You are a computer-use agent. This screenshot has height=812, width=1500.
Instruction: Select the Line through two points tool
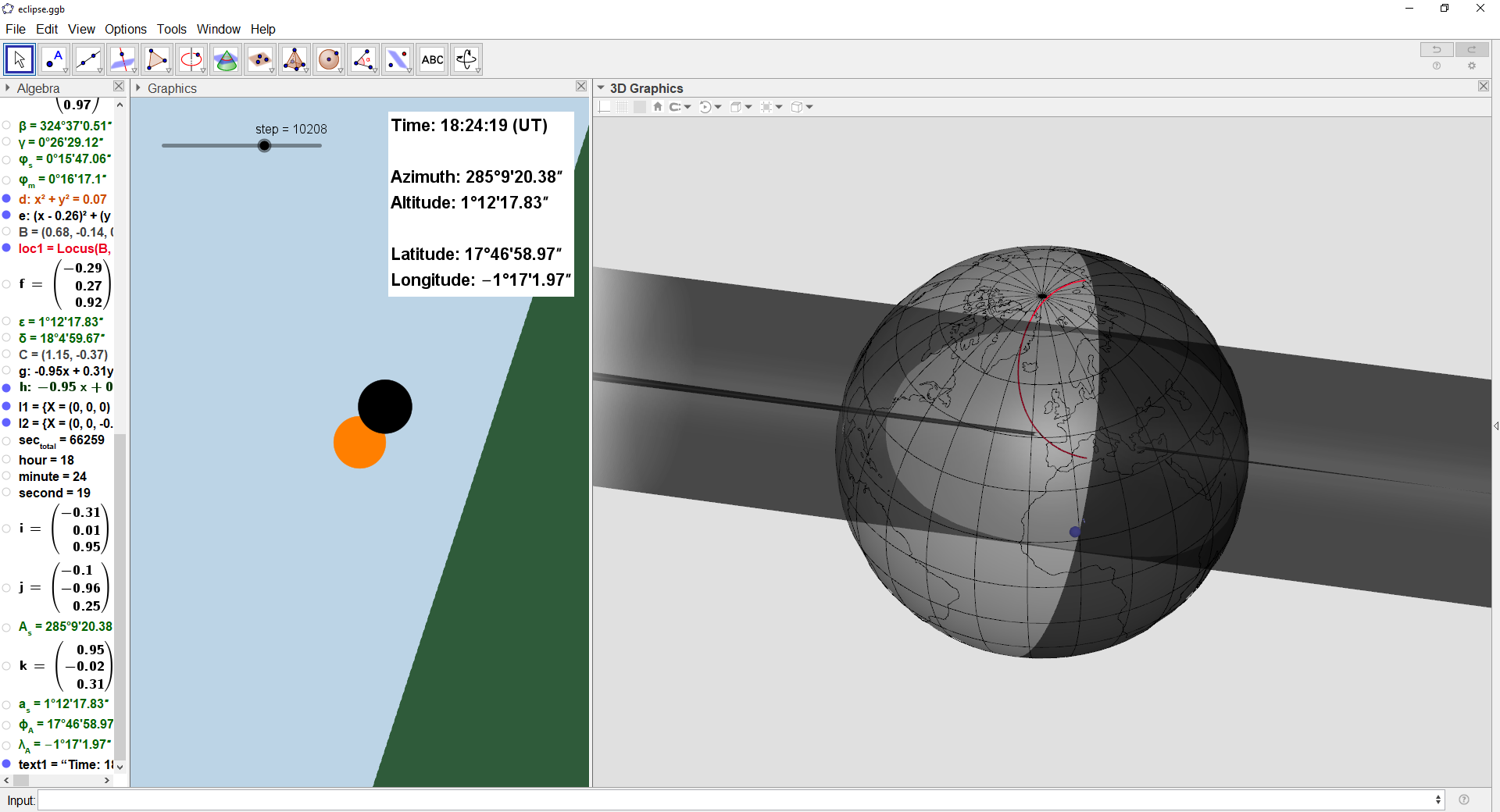pos(88,59)
